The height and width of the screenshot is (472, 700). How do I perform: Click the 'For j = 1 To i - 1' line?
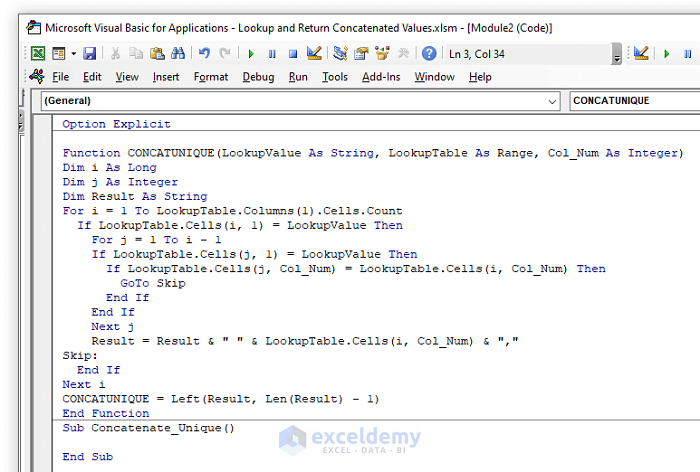[x=156, y=240]
